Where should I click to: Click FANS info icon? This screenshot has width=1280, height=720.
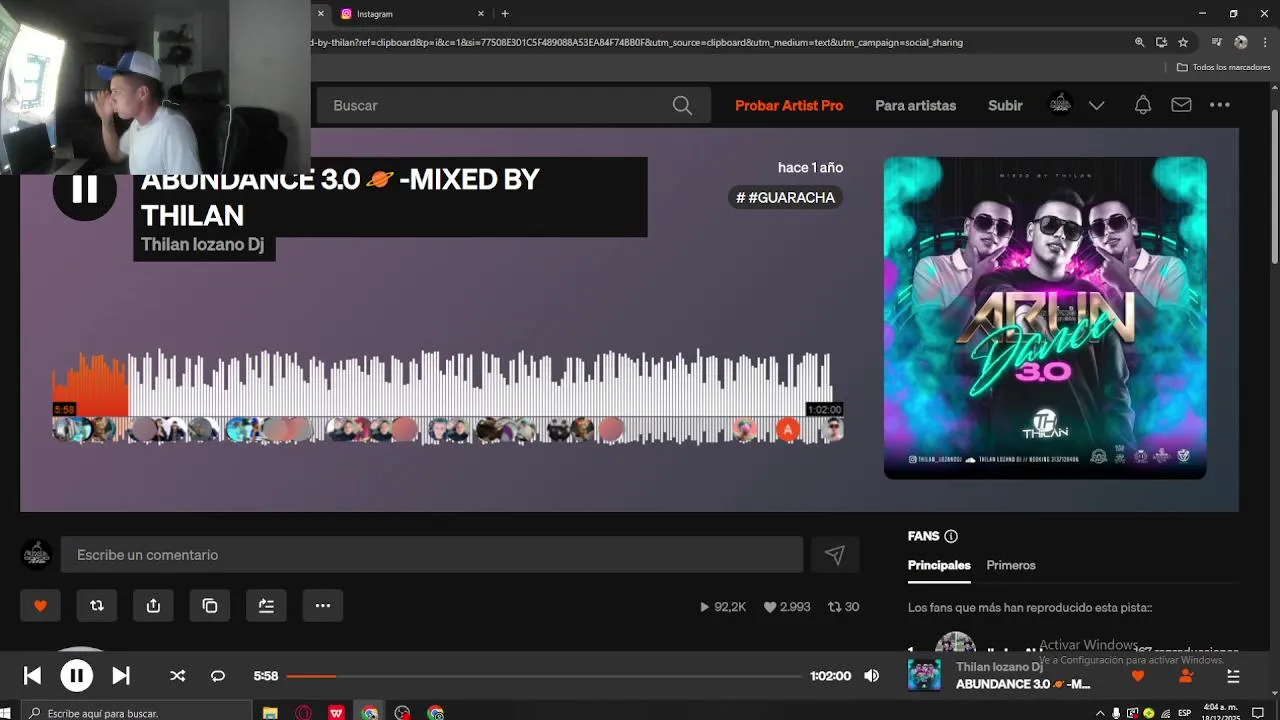click(x=951, y=536)
